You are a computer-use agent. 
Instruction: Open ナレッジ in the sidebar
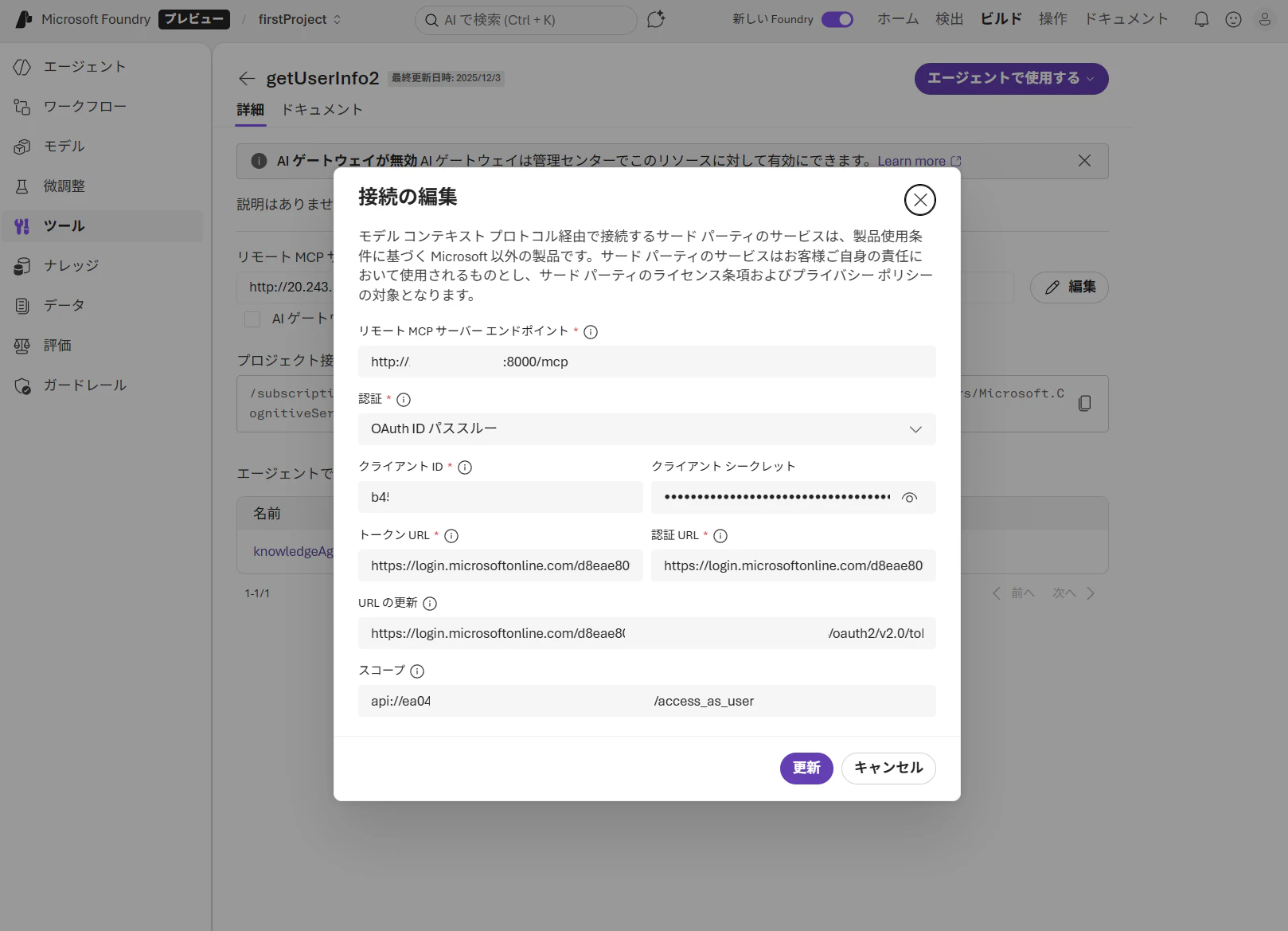click(x=103, y=266)
